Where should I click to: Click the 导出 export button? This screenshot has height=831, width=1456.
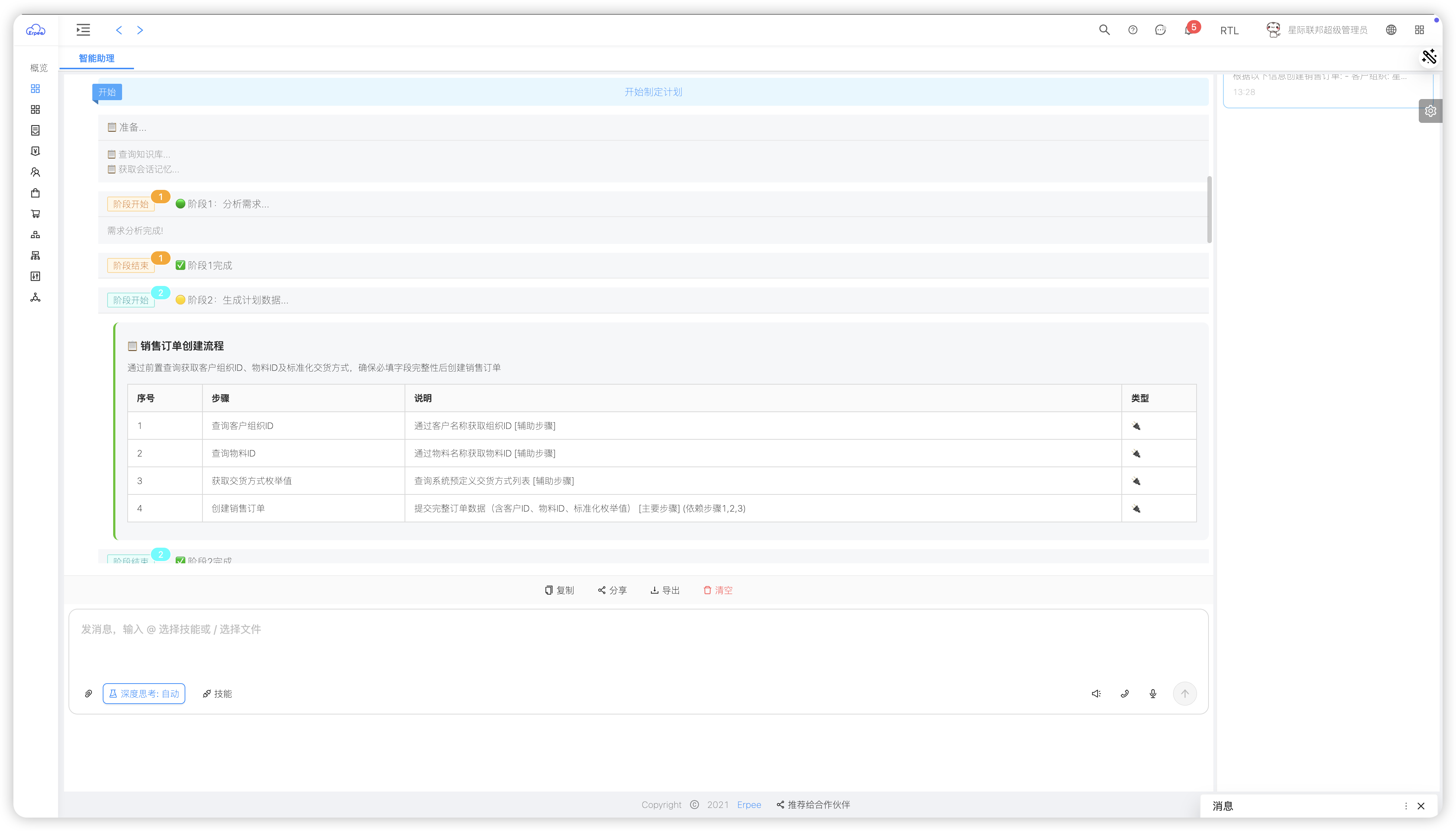(665, 590)
